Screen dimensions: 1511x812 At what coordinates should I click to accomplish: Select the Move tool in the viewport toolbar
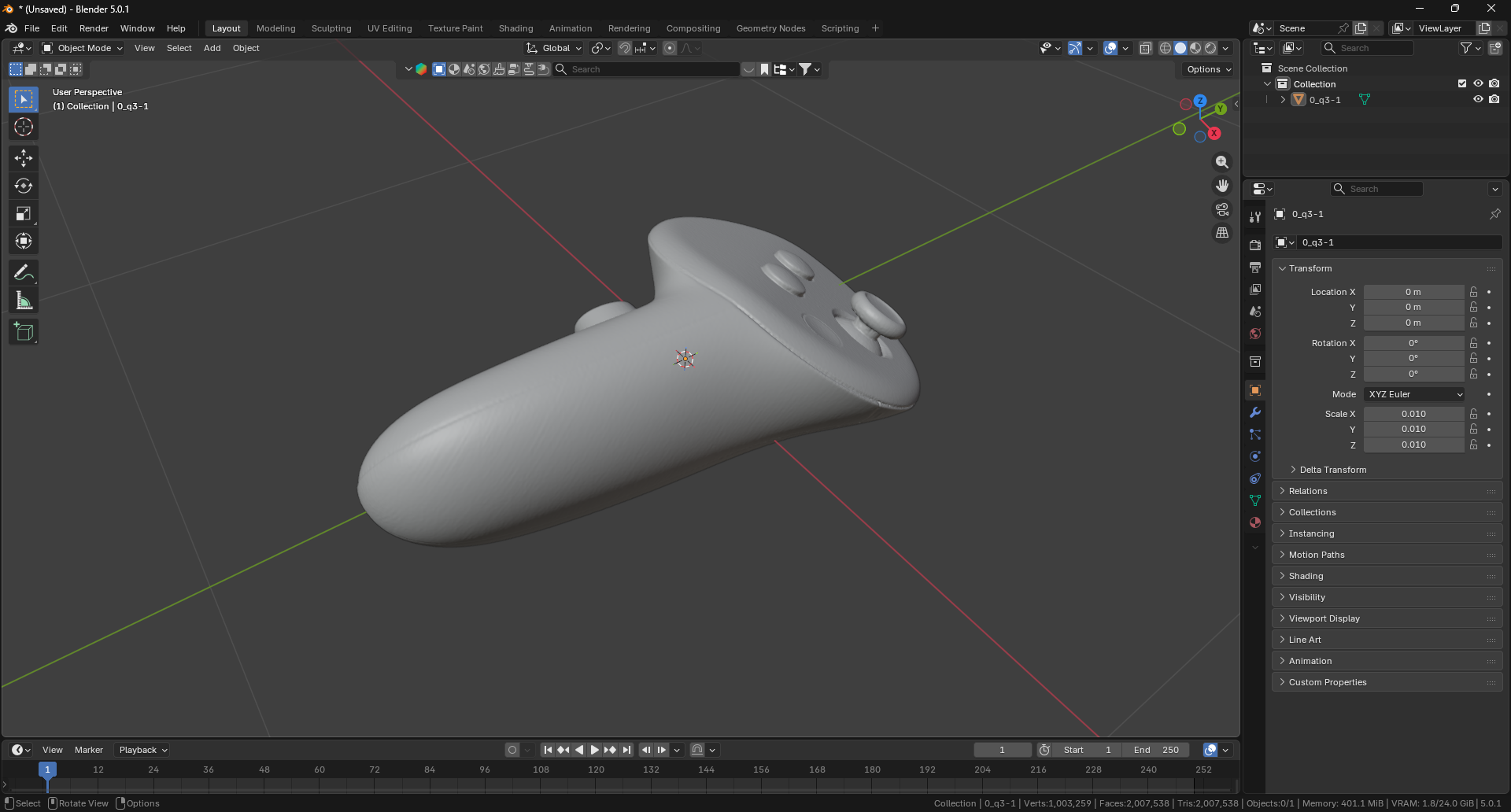(24, 158)
